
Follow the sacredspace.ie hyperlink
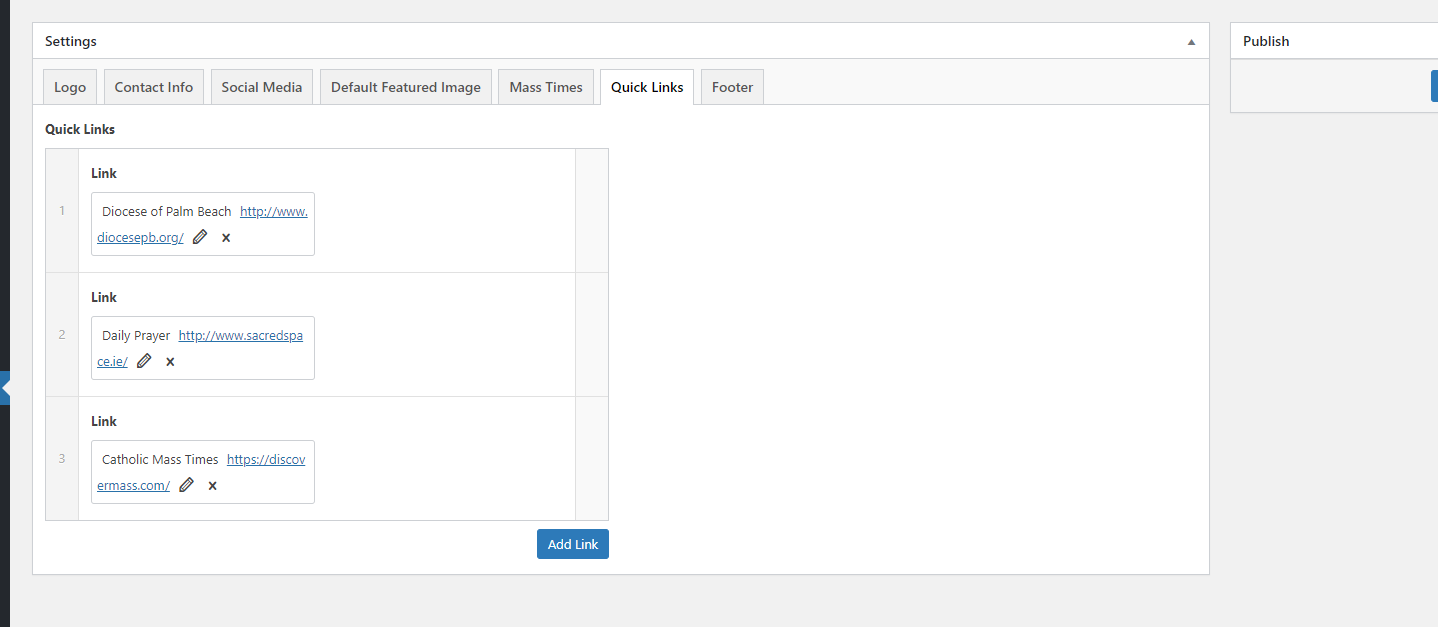click(x=240, y=336)
